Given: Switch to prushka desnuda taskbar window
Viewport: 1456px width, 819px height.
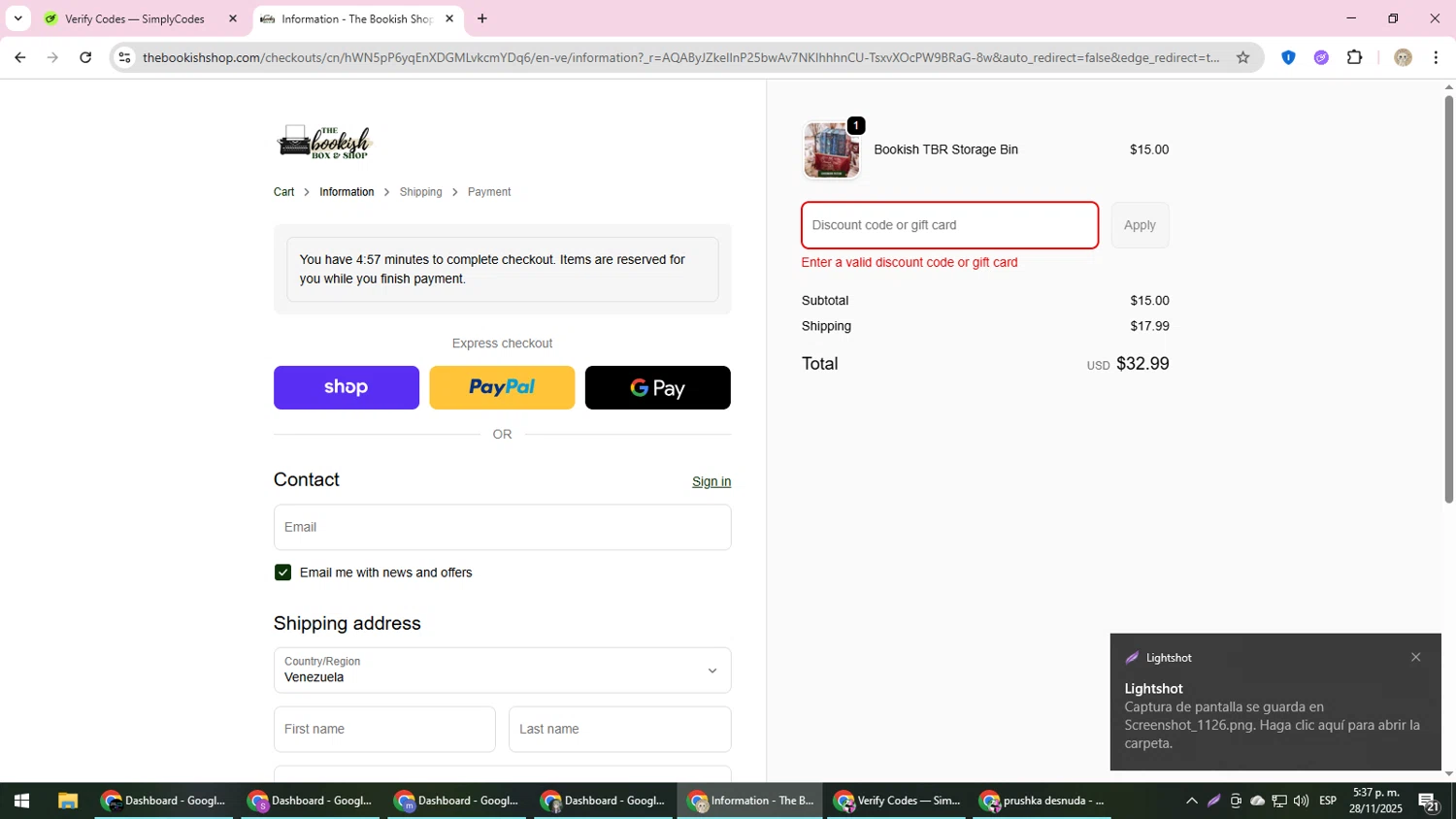Looking at the screenshot, I should coord(1042,801).
